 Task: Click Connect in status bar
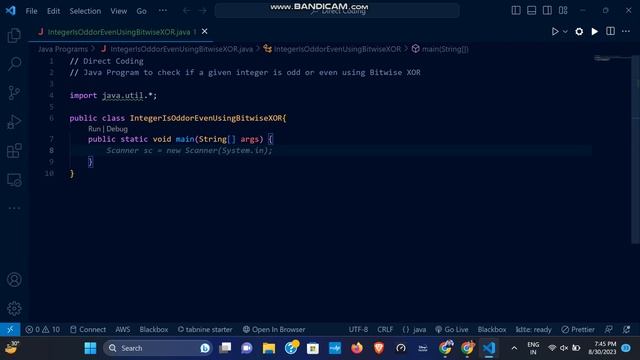(88, 329)
